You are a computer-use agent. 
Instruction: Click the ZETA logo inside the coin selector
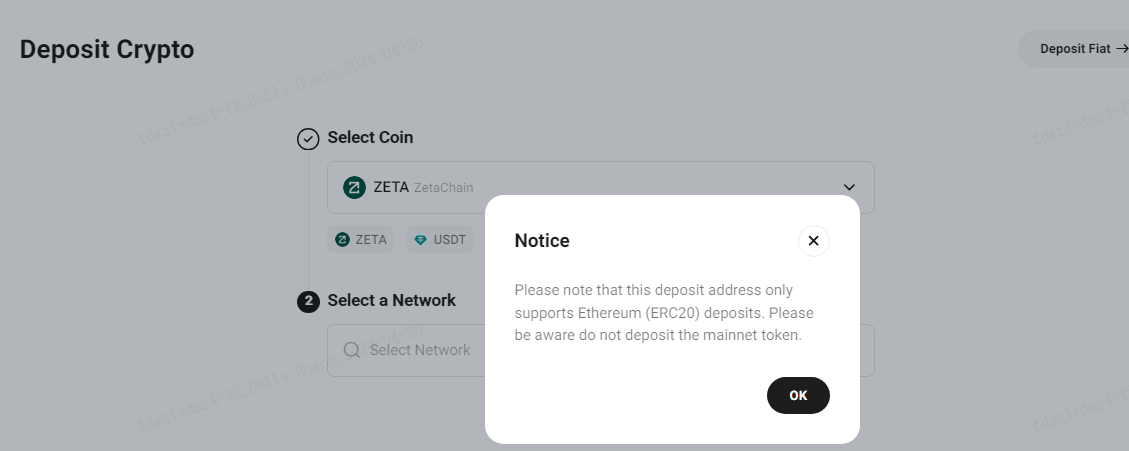[354, 187]
